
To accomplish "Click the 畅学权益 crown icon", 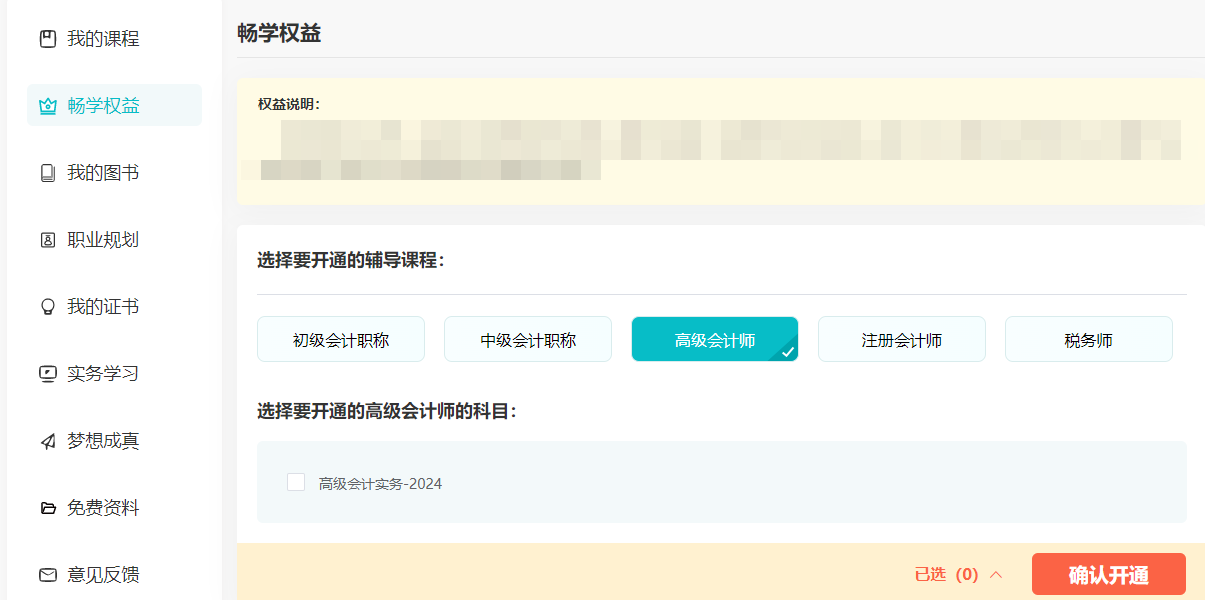I will pyautogui.click(x=46, y=105).
